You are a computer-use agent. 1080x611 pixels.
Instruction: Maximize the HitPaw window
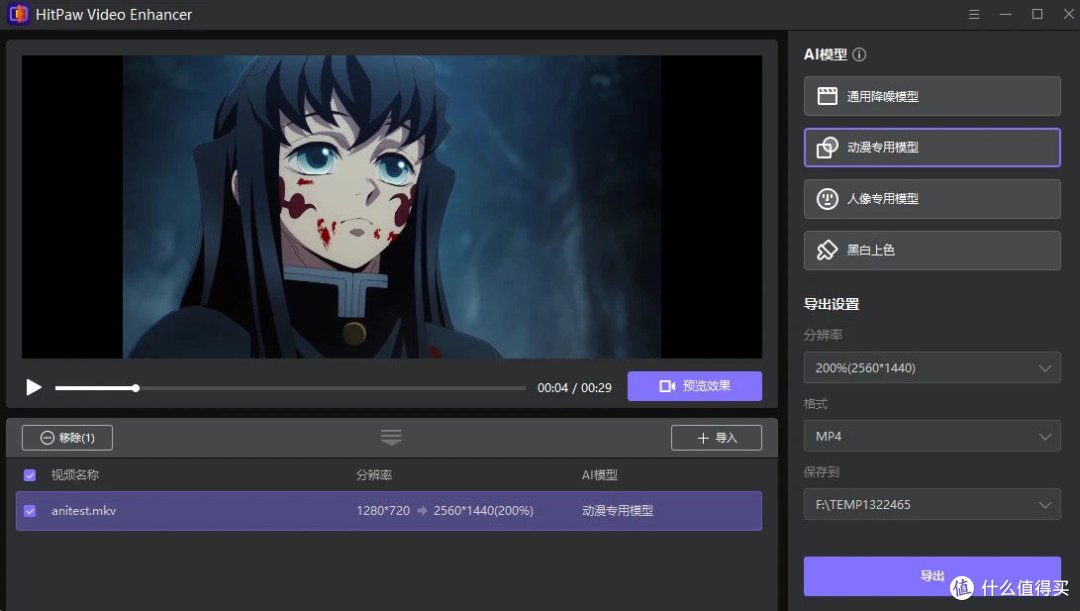click(1037, 14)
